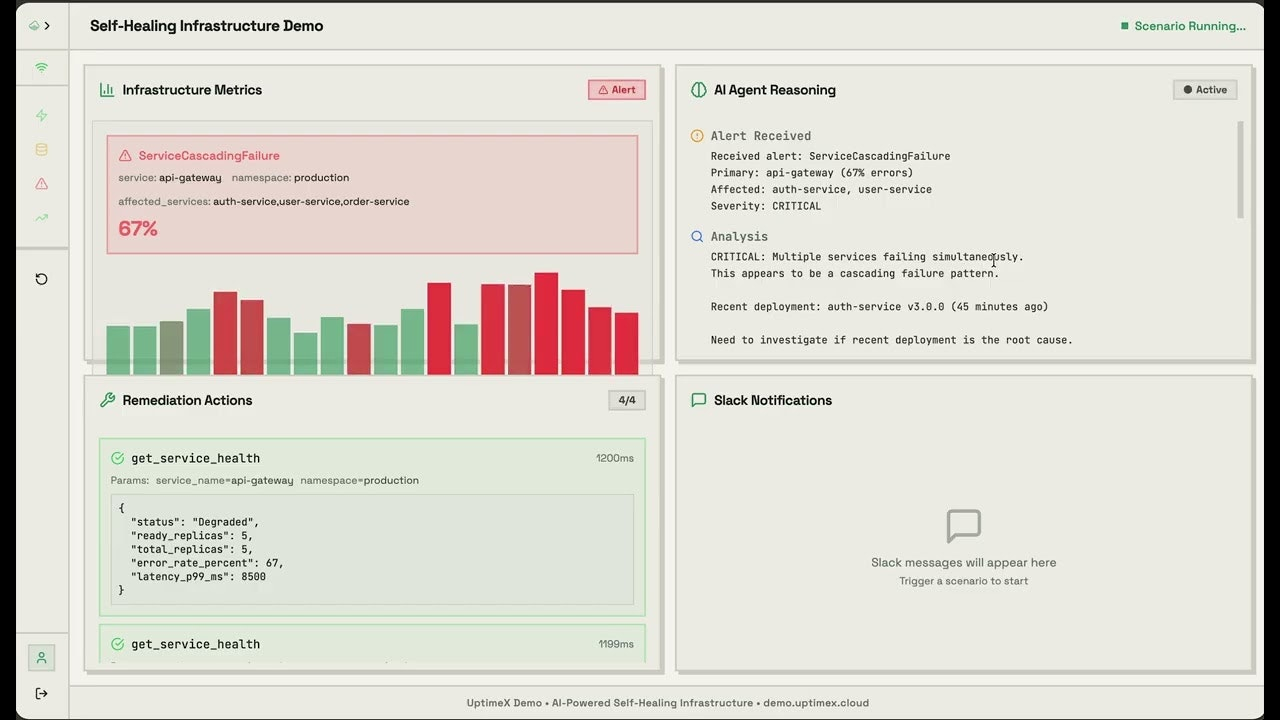Click the tallest red bar in chart
The width and height of the screenshot is (1280, 720).
pyautogui.click(x=546, y=323)
